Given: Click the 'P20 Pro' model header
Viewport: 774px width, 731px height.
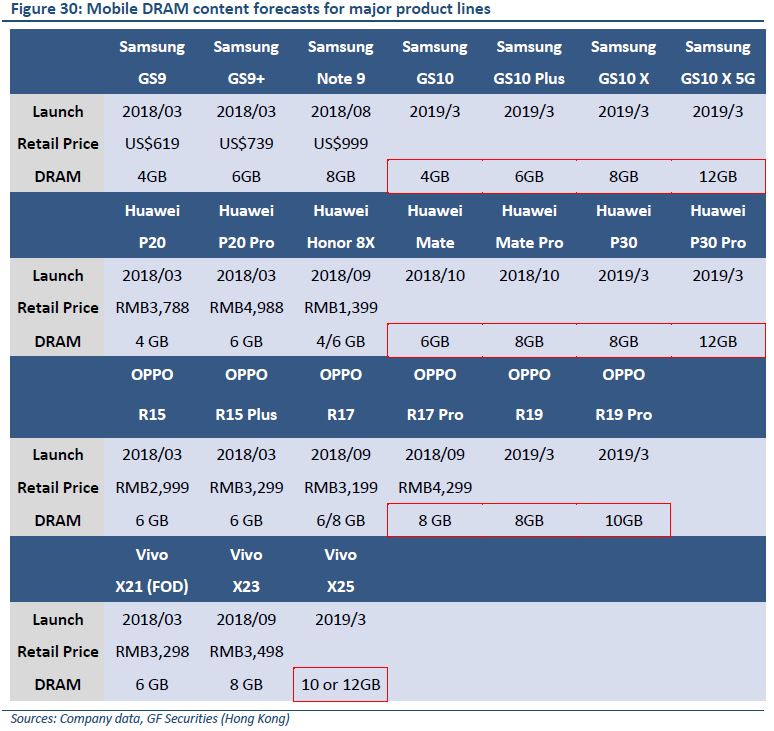Looking at the screenshot, I should coord(246,243).
